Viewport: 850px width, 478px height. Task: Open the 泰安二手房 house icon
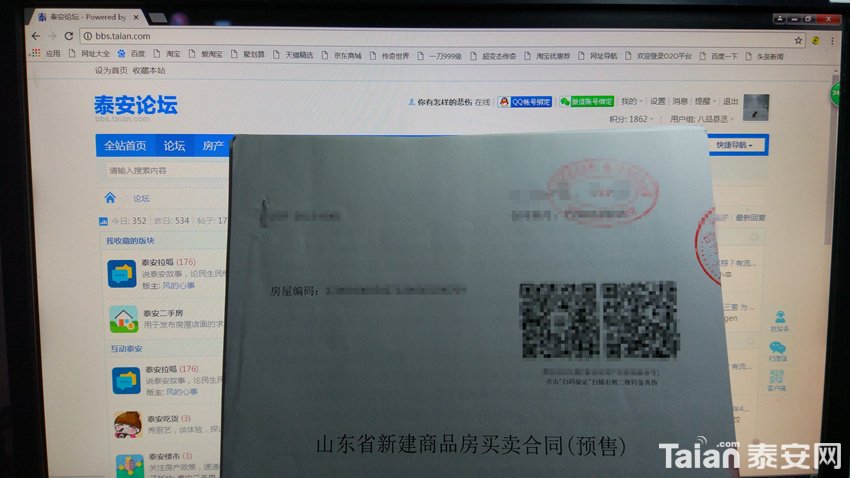pyautogui.click(x=124, y=319)
